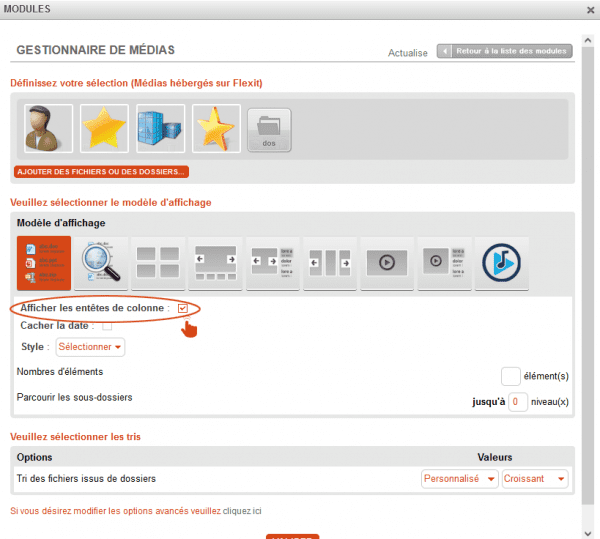
Task: Select the video player display model
Action: [387, 264]
